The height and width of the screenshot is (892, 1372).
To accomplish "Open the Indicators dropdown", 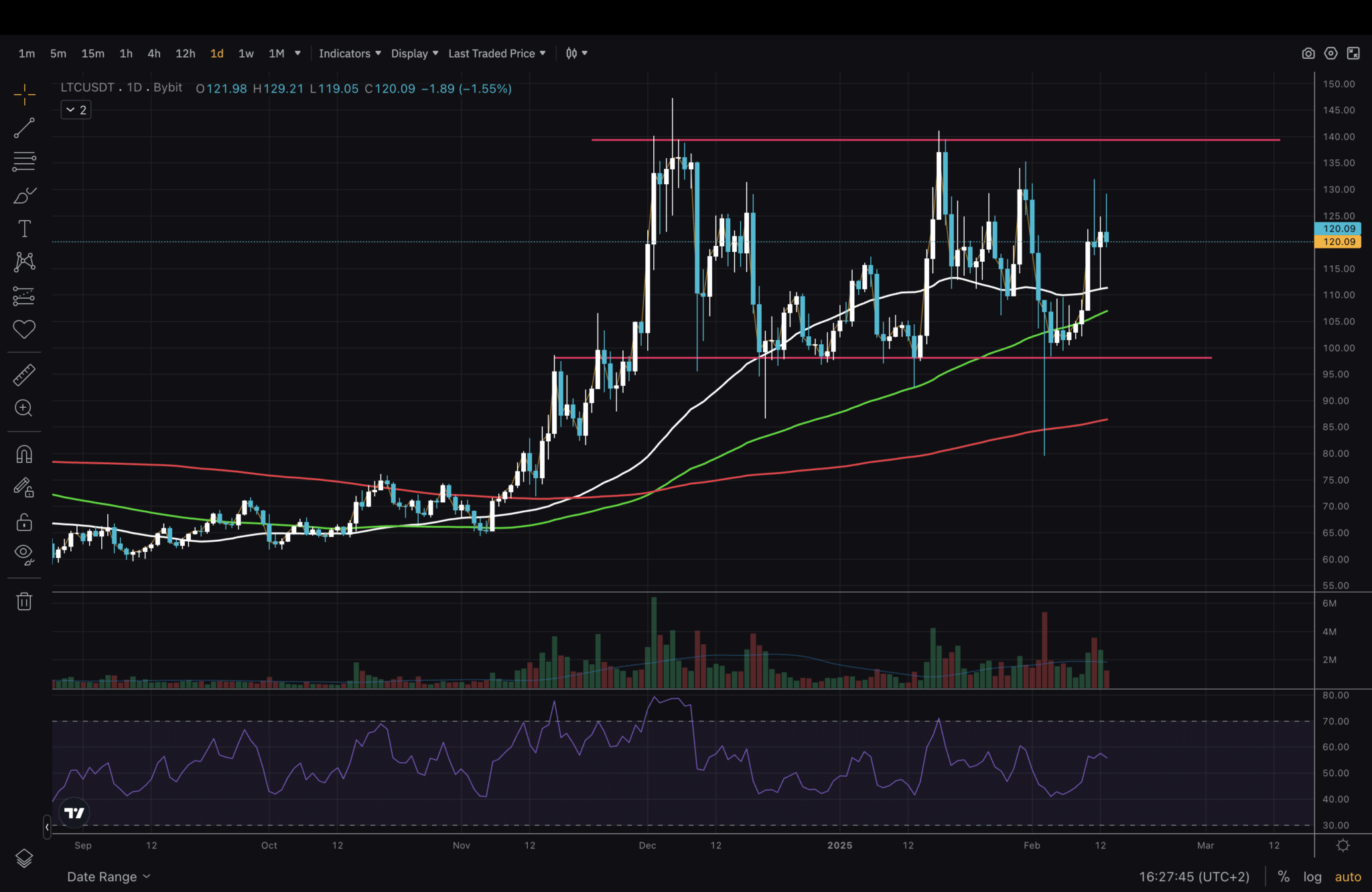I will (350, 54).
